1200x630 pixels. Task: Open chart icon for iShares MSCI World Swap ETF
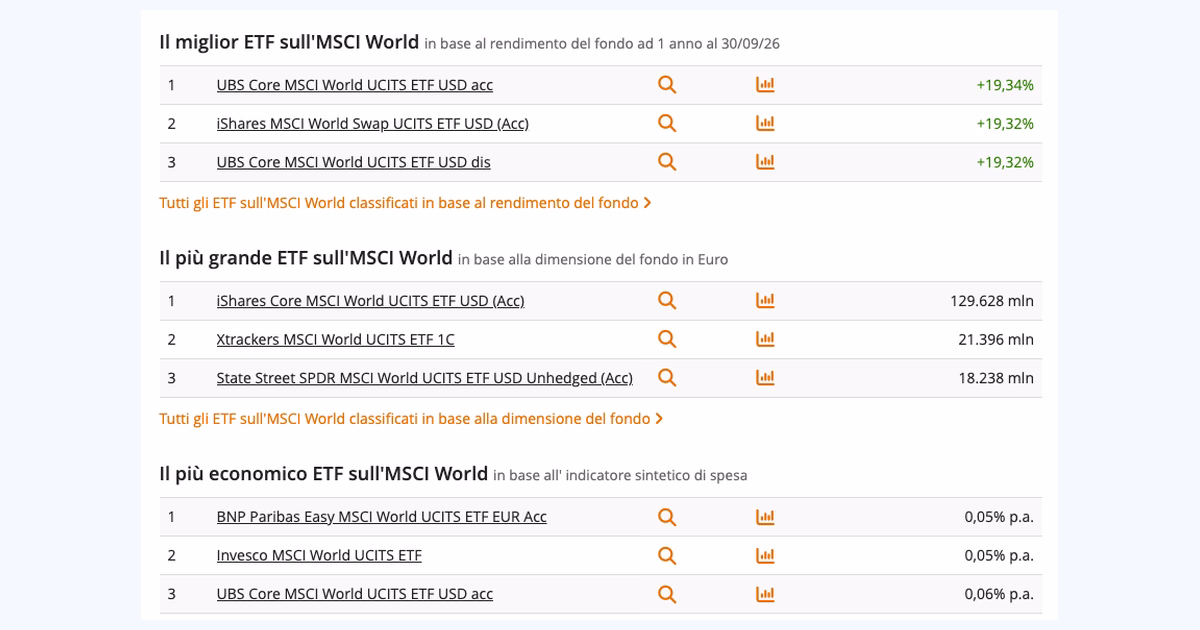pyautogui.click(x=765, y=123)
